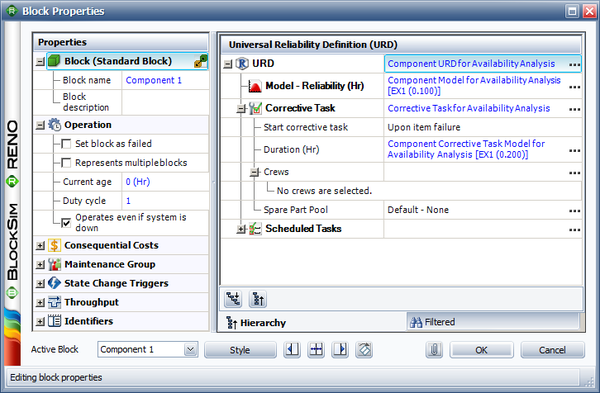Open the Active Block dropdown
Screen dimensions: 600x393
(190, 349)
